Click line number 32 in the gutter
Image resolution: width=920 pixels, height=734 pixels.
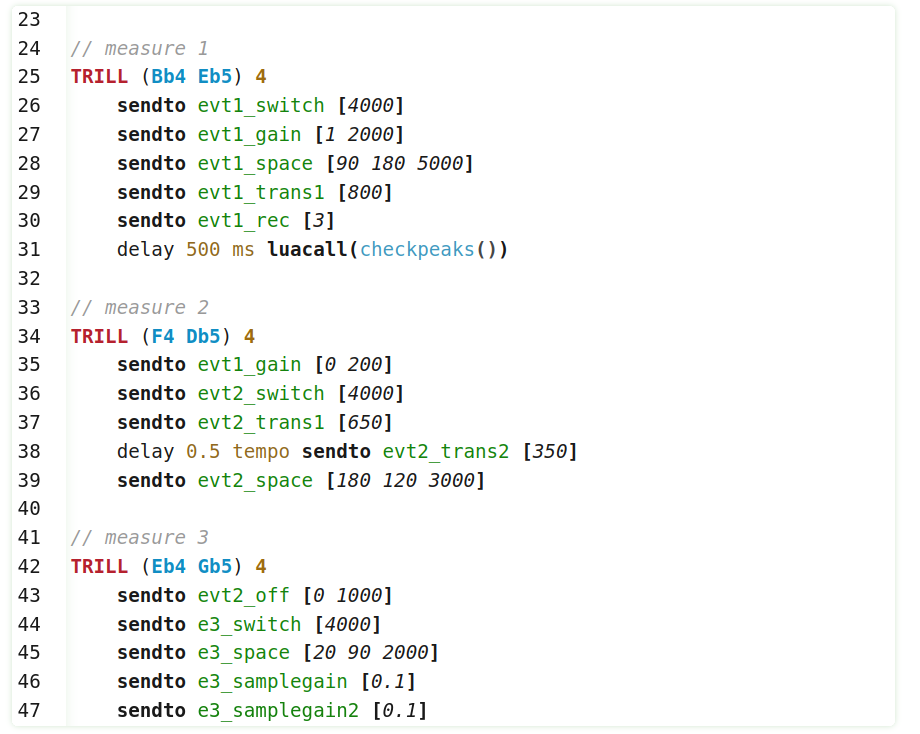tap(29, 278)
